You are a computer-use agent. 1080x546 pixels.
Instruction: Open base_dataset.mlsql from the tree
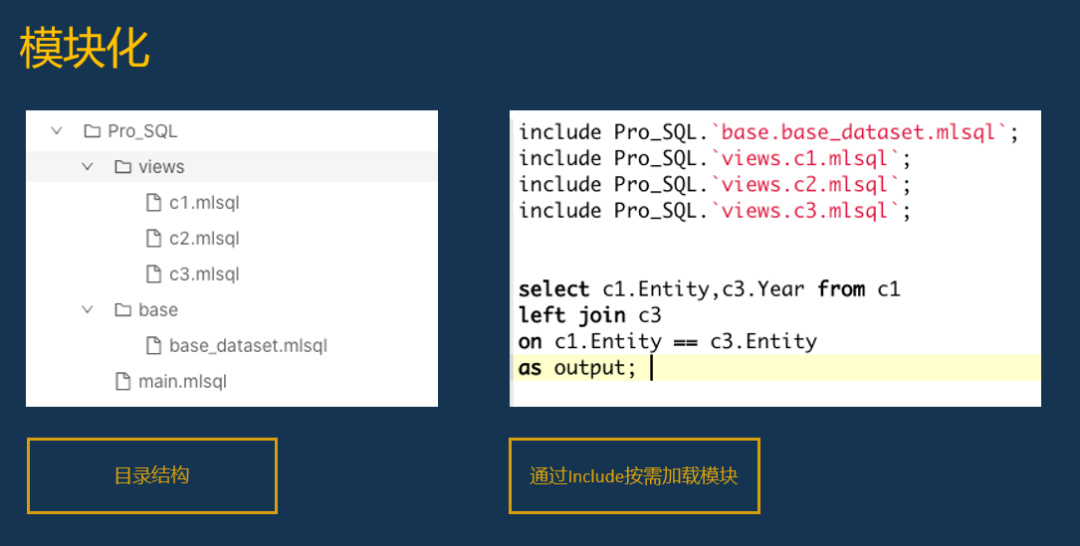click(248, 346)
